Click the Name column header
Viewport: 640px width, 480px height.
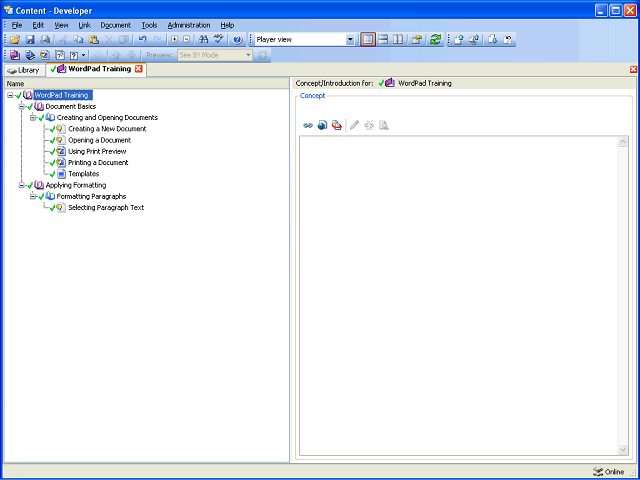(147, 84)
